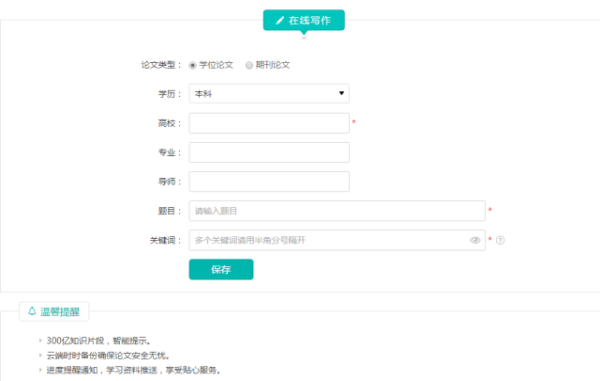Screen dimensions: 600x381
Task: Click the 在线写作 tab header
Action: 304,20
